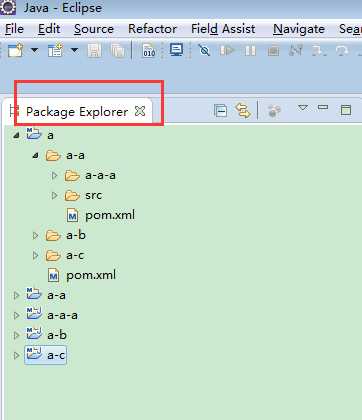The height and width of the screenshot is (420, 362).
Task: Select the Package Explorer tab
Action: pos(77,111)
